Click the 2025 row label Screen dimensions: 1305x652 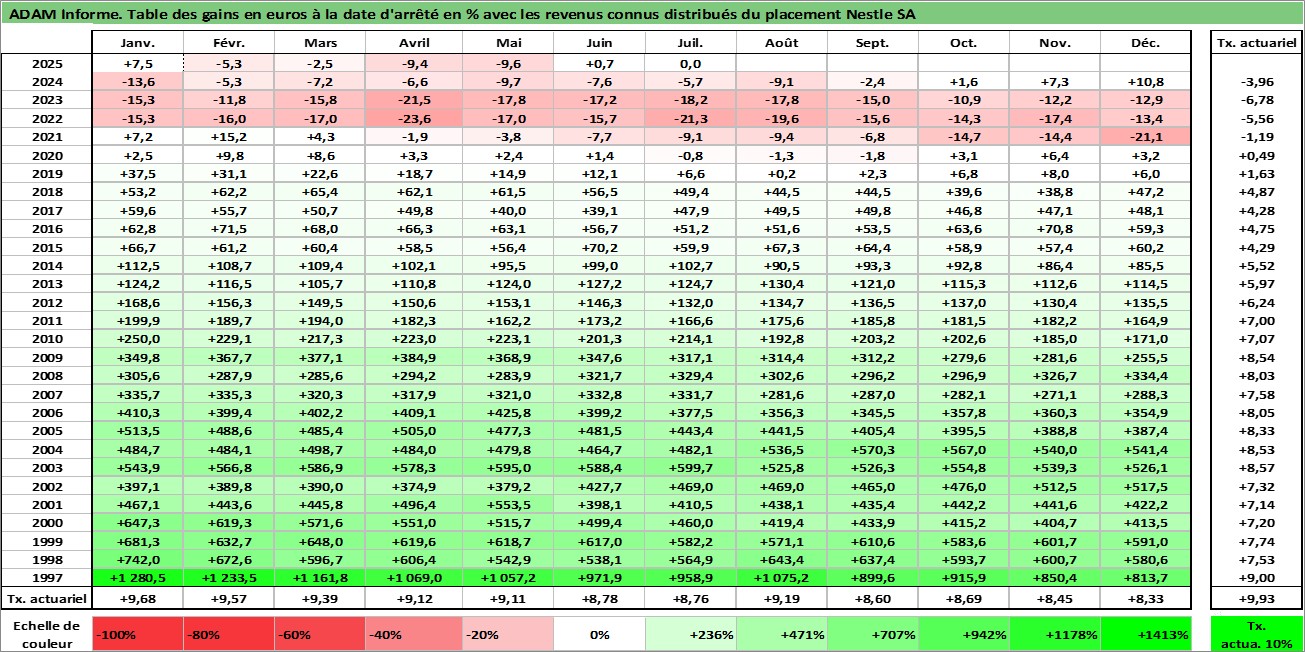tap(46, 63)
